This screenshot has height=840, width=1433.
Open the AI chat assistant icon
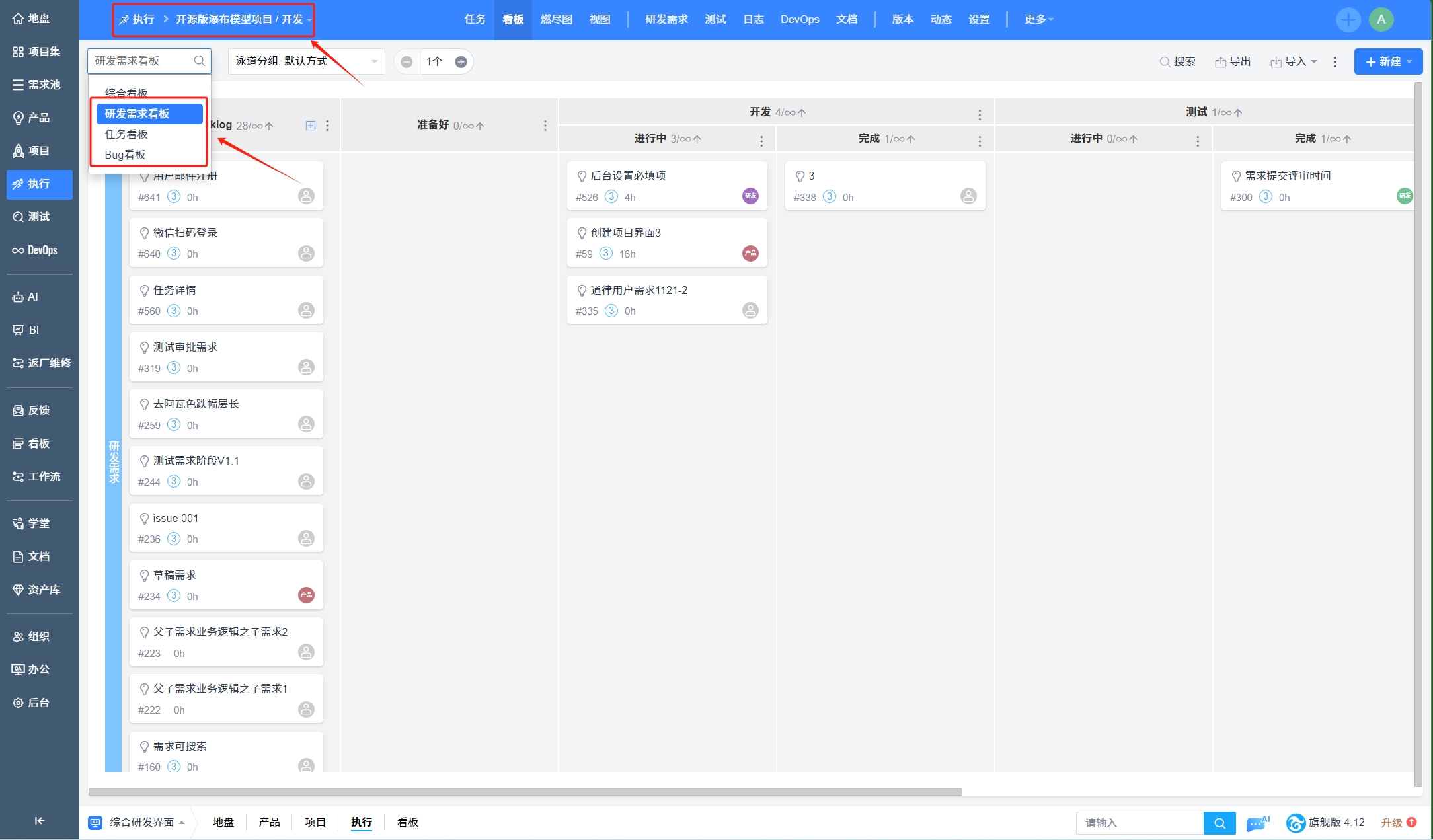[1257, 823]
